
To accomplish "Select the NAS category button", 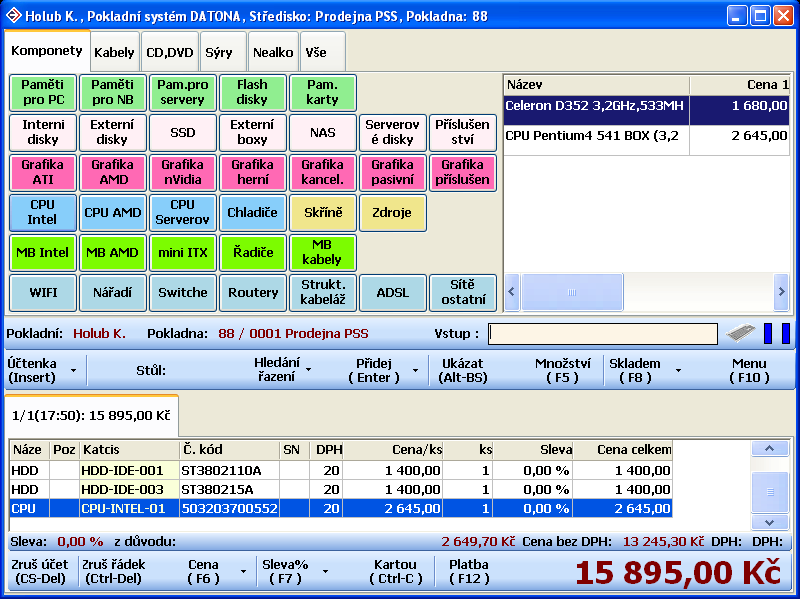I will pyautogui.click(x=322, y=133).
